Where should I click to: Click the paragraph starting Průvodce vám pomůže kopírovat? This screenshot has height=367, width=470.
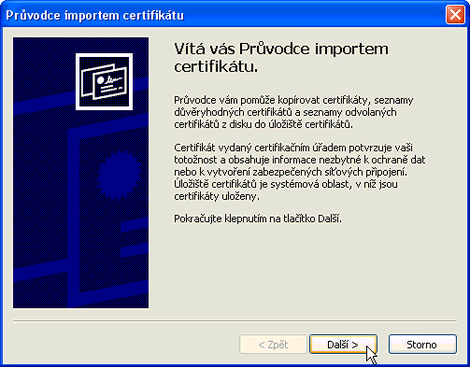(x=294, y=112)
